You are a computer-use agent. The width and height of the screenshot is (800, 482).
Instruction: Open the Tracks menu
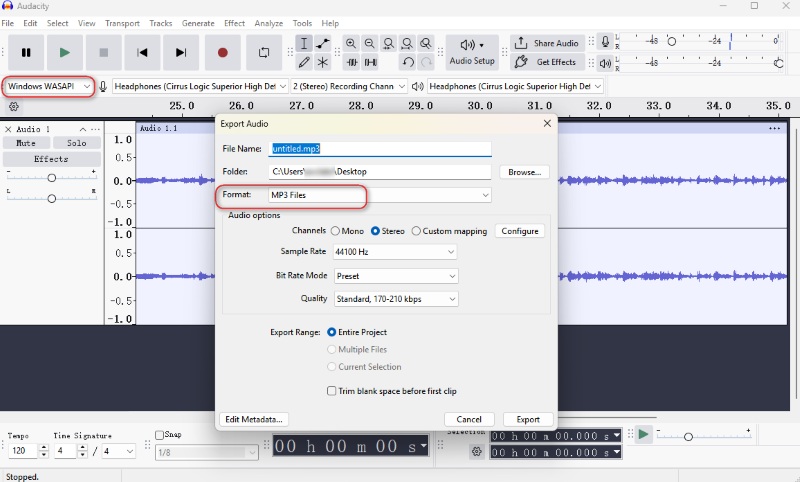(x=161, y=23)
